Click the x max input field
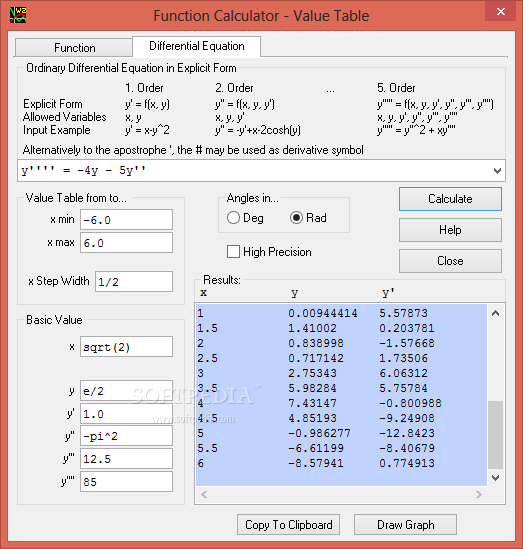The height and width of the screenshot is (549, 523). click(126, 243)
